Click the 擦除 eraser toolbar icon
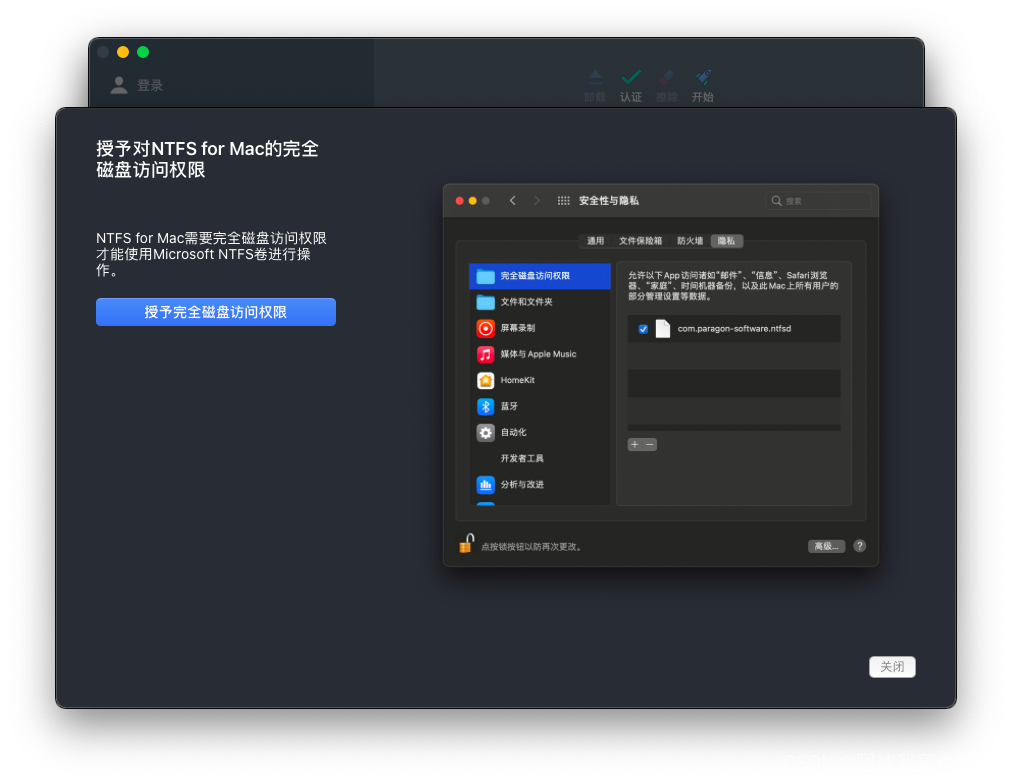The width and height of the screenshot is (1012, 782). tap(667, 77)
